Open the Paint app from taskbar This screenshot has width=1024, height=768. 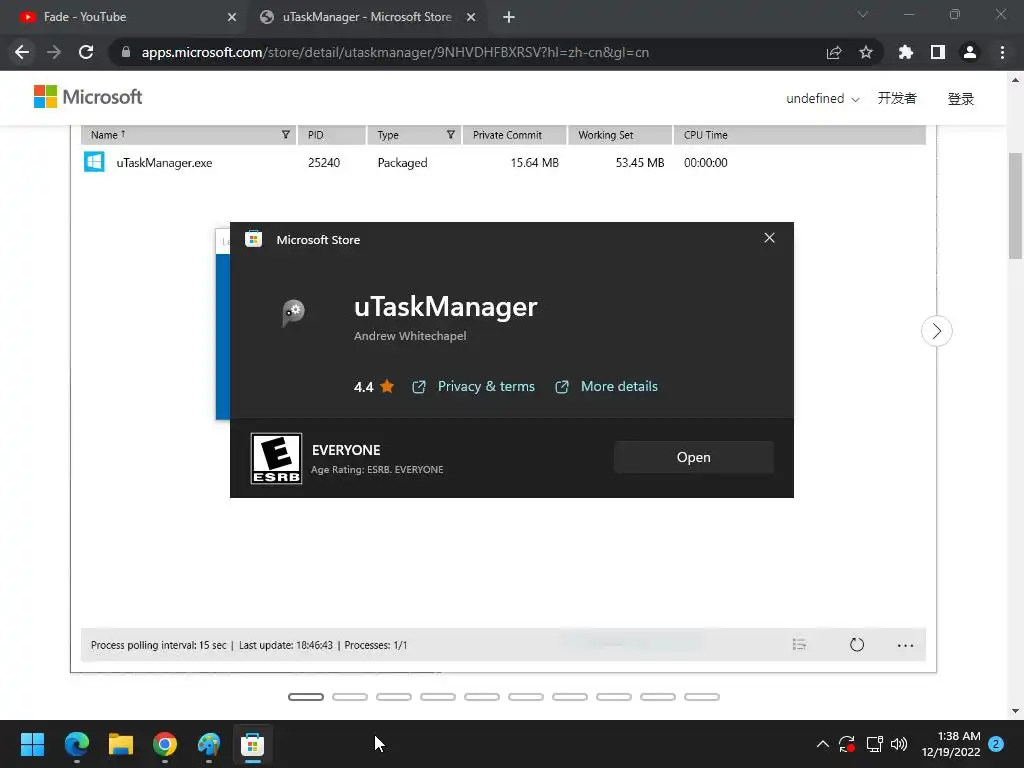tap(209, 744)
